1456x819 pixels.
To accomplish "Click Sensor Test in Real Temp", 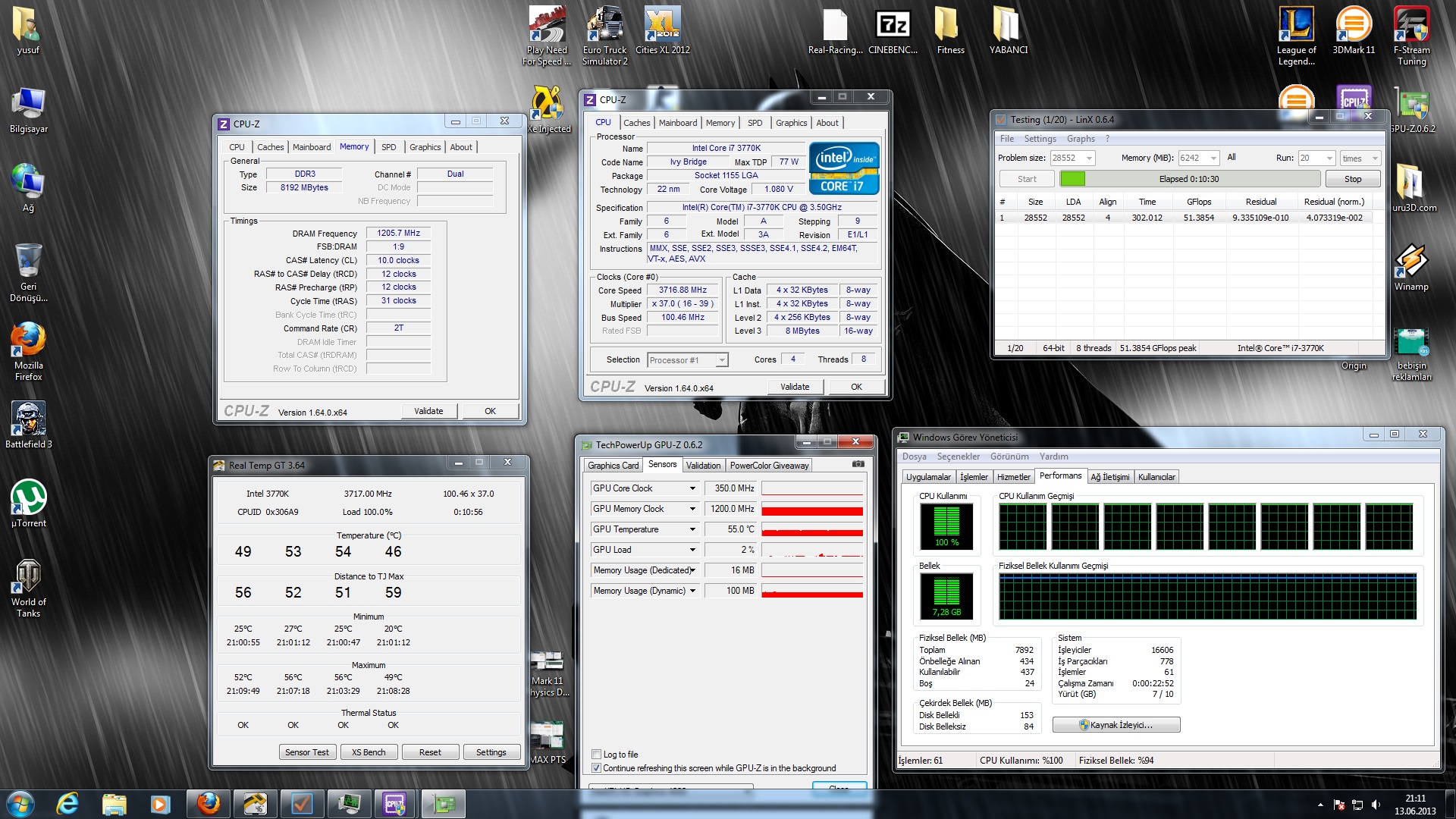I will 306,752.
